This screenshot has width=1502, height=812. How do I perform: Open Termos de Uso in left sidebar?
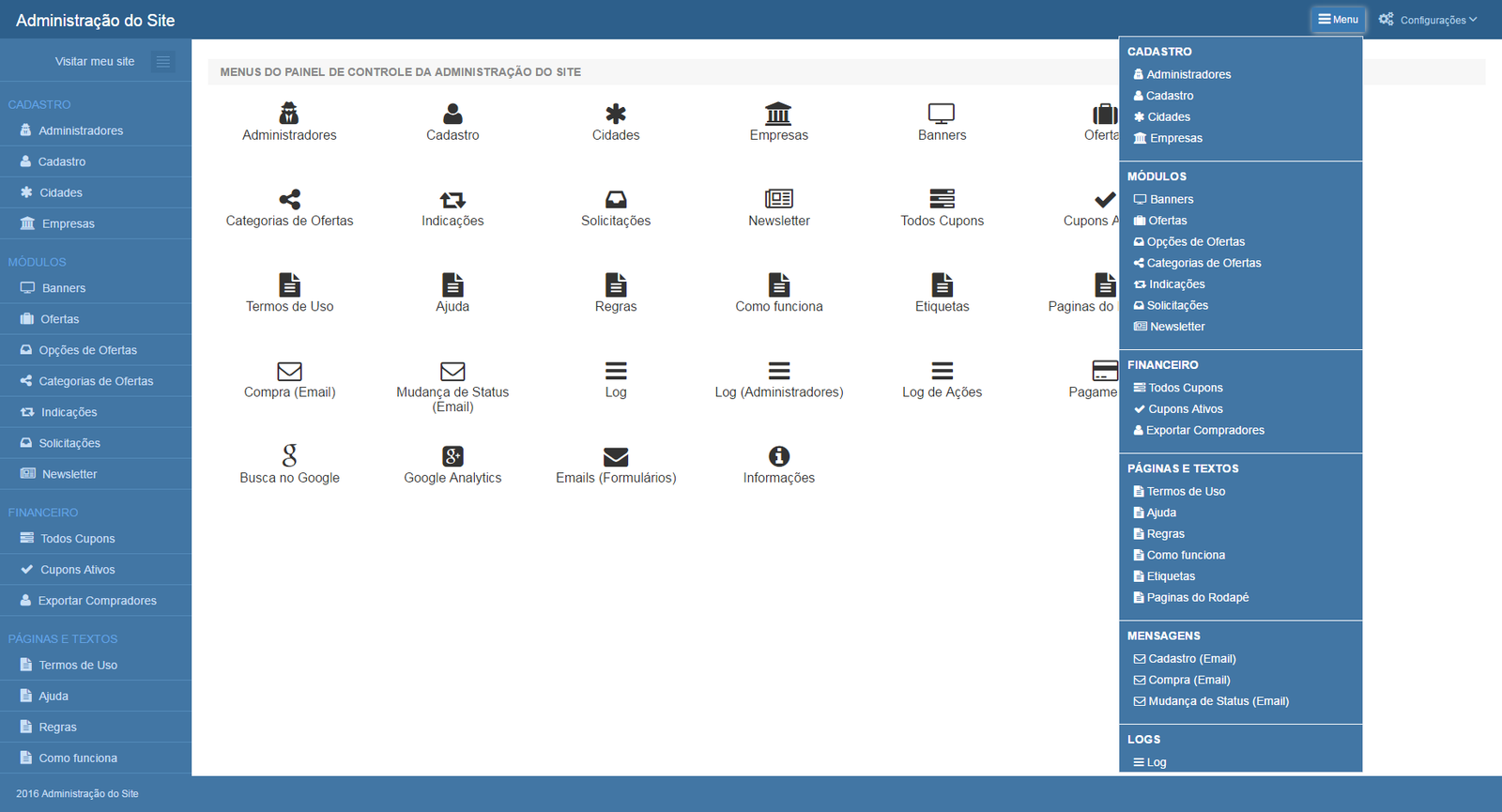(x=96, y=665)
